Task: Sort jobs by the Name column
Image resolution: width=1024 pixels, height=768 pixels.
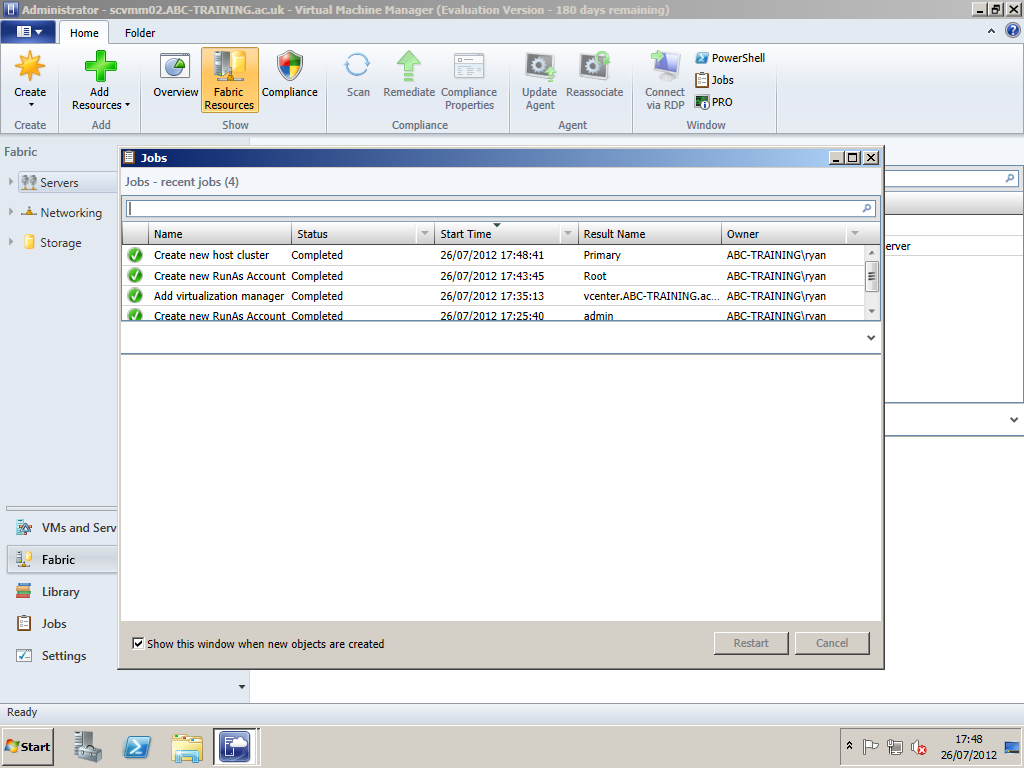Action: coord(219,234)
